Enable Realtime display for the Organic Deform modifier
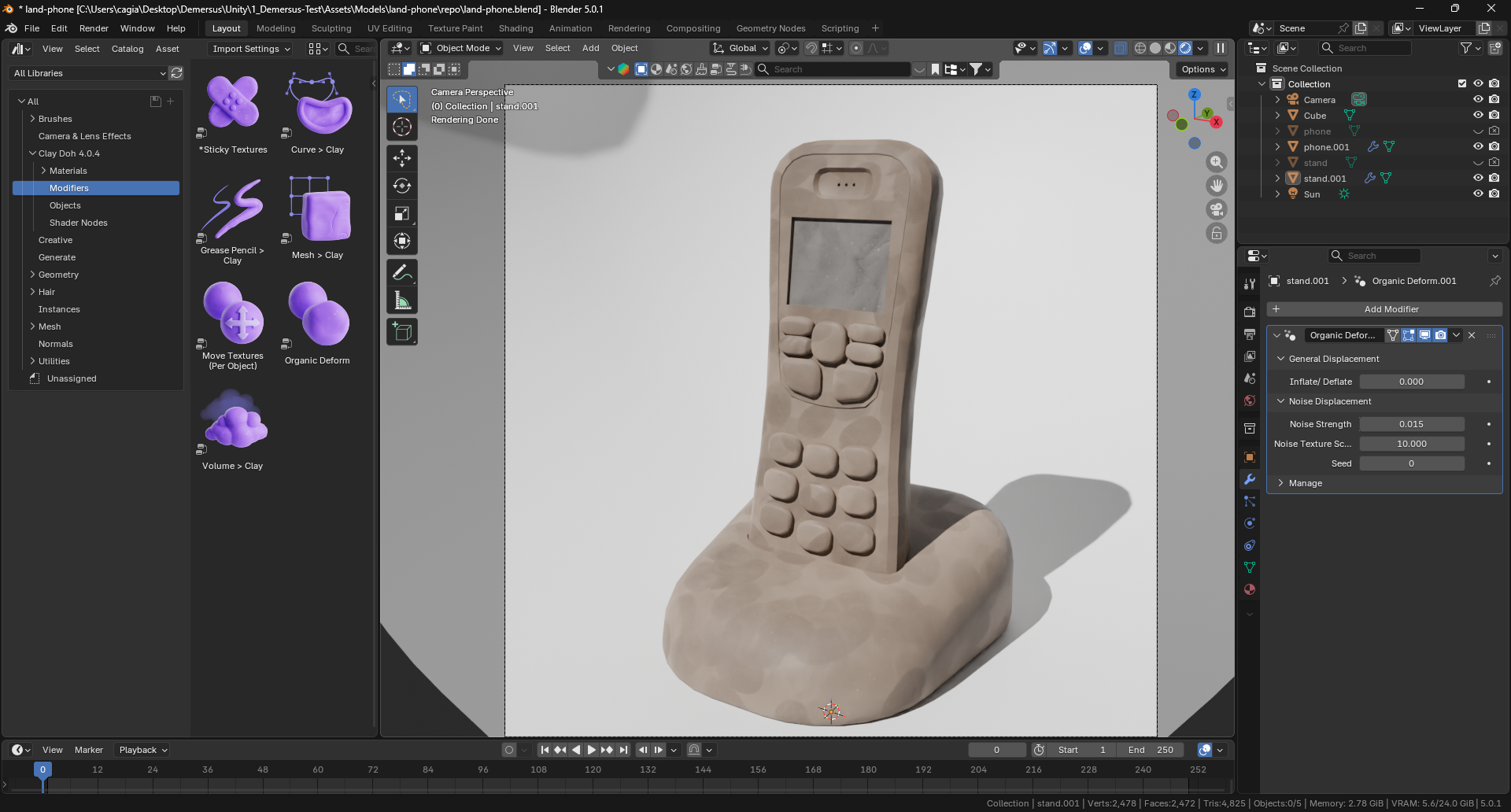Viewport: 1511px width, 812px height. coord(1424,335)
